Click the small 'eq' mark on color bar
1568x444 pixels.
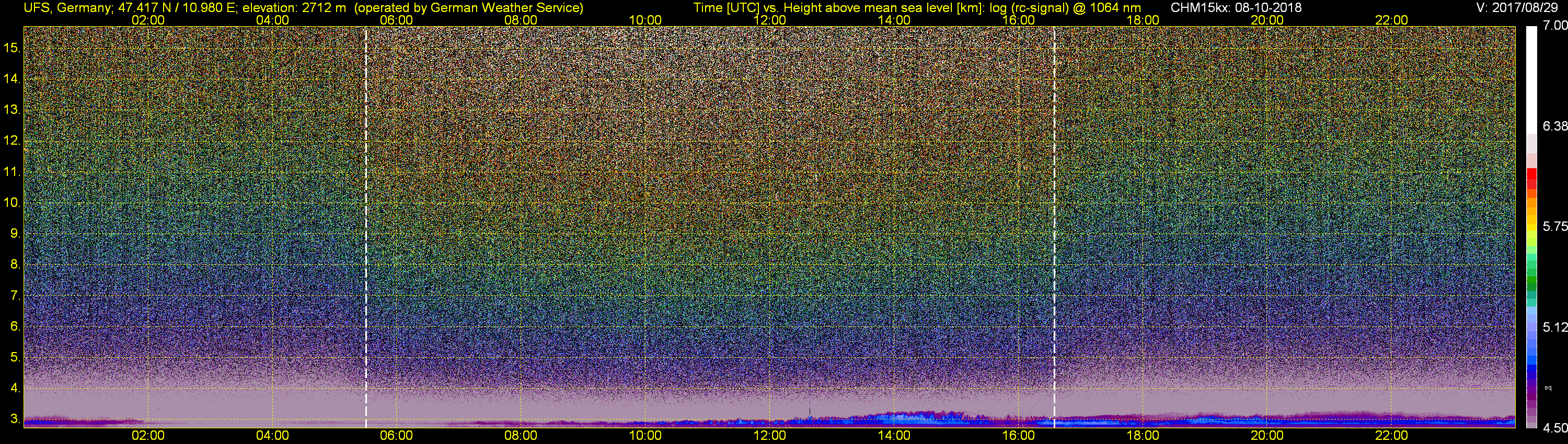[1547, 388]
